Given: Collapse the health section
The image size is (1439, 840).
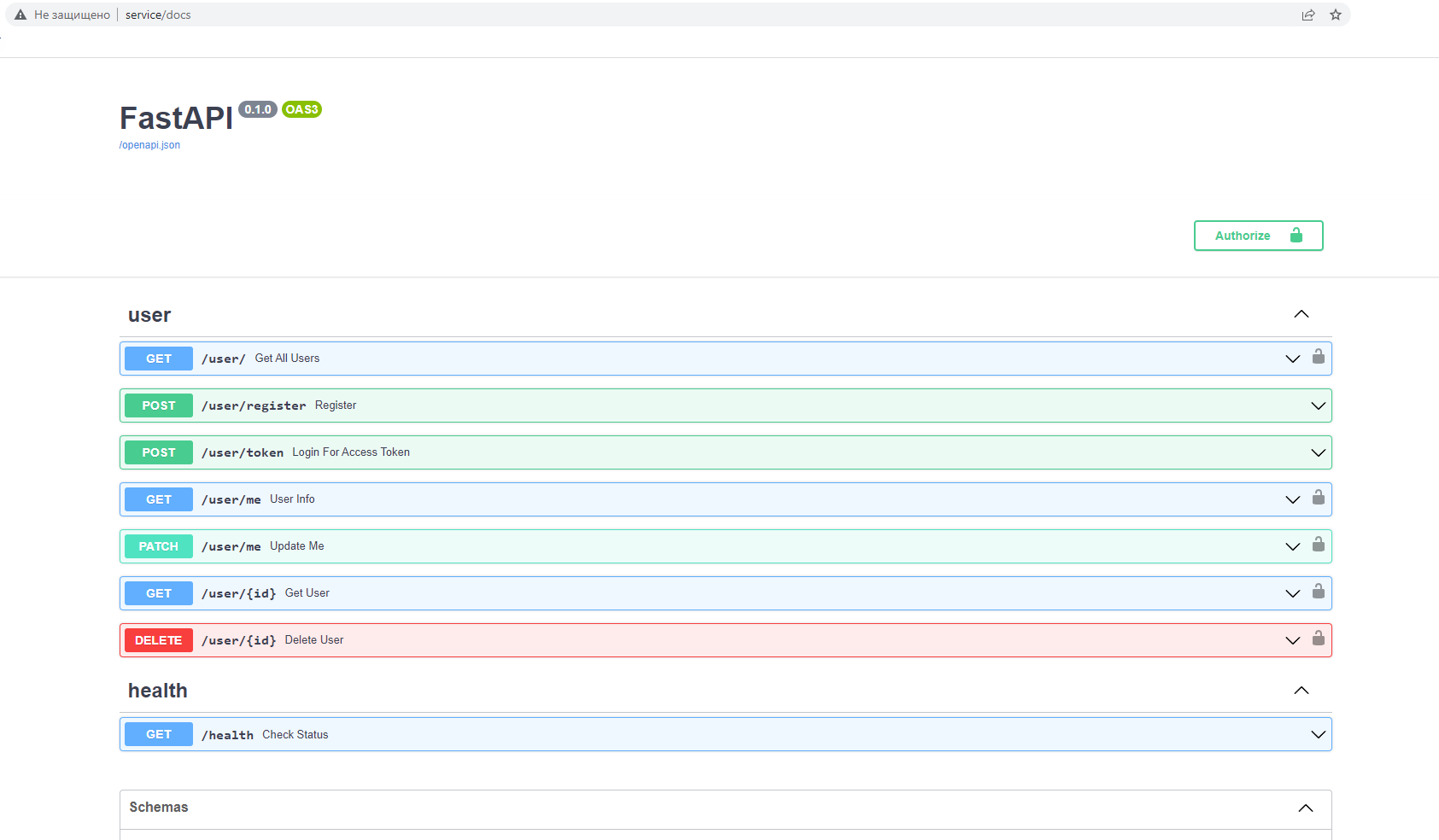Looking at the screenshot, I should 1301,690.
